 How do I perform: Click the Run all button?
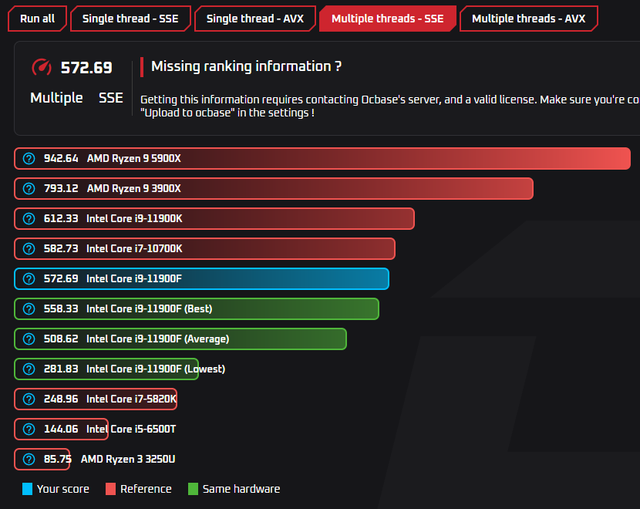[x=37, y=19]
